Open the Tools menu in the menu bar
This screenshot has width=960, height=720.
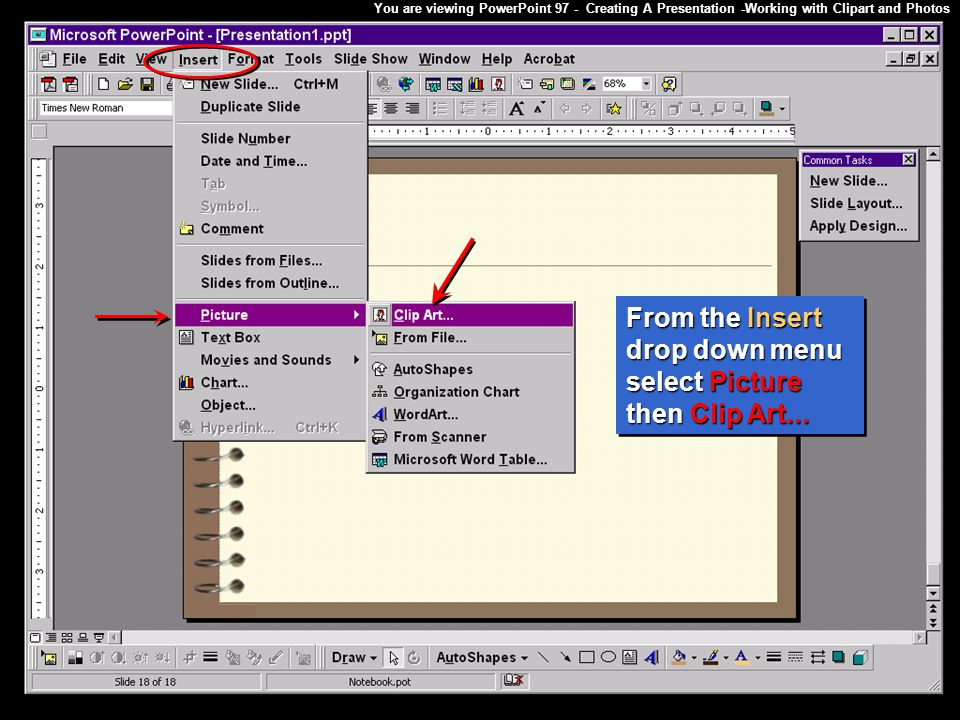pos(303,59)
